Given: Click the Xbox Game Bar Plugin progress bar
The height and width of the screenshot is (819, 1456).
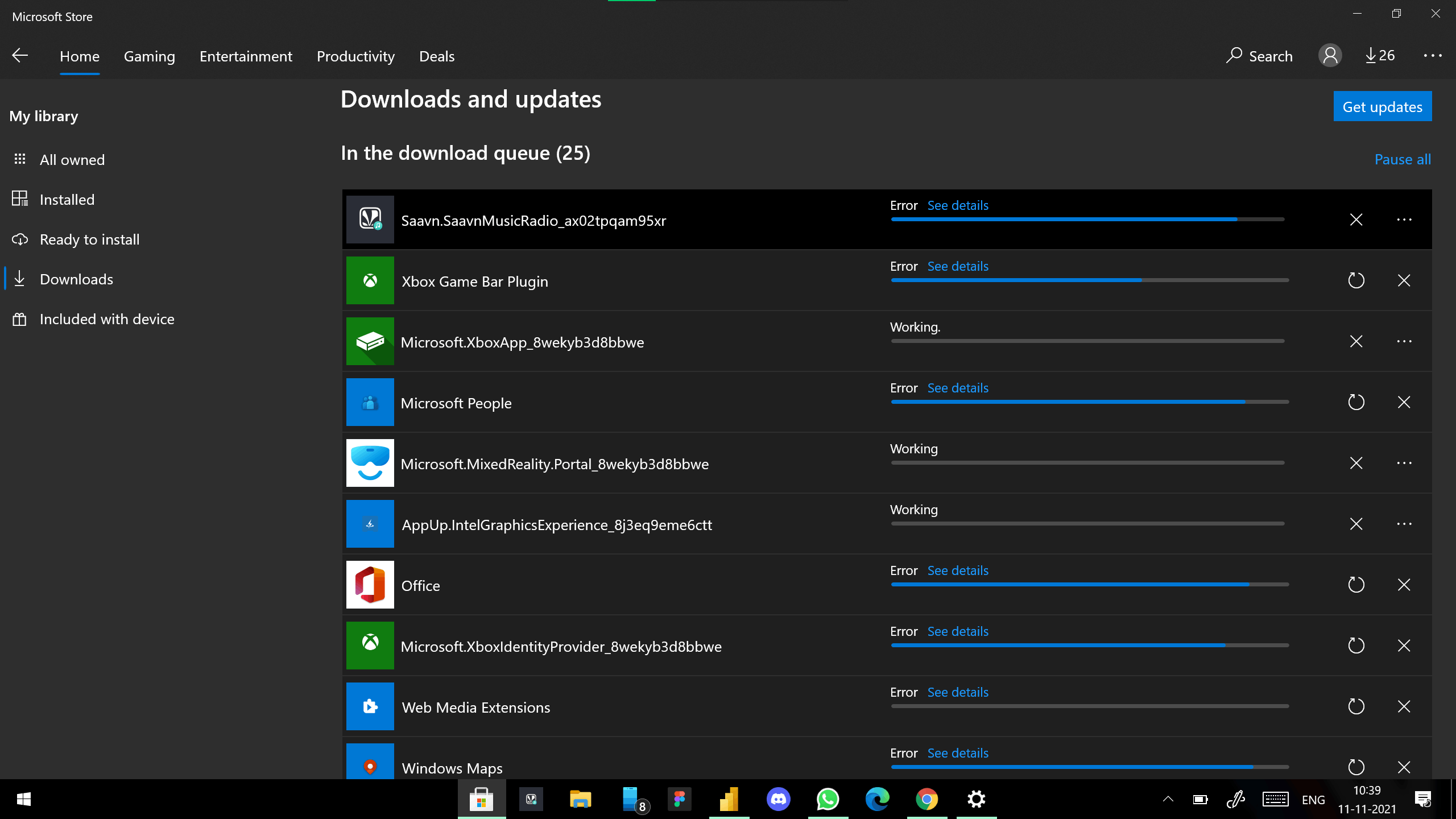Looking at the screenshot, I should point(1090,280).
